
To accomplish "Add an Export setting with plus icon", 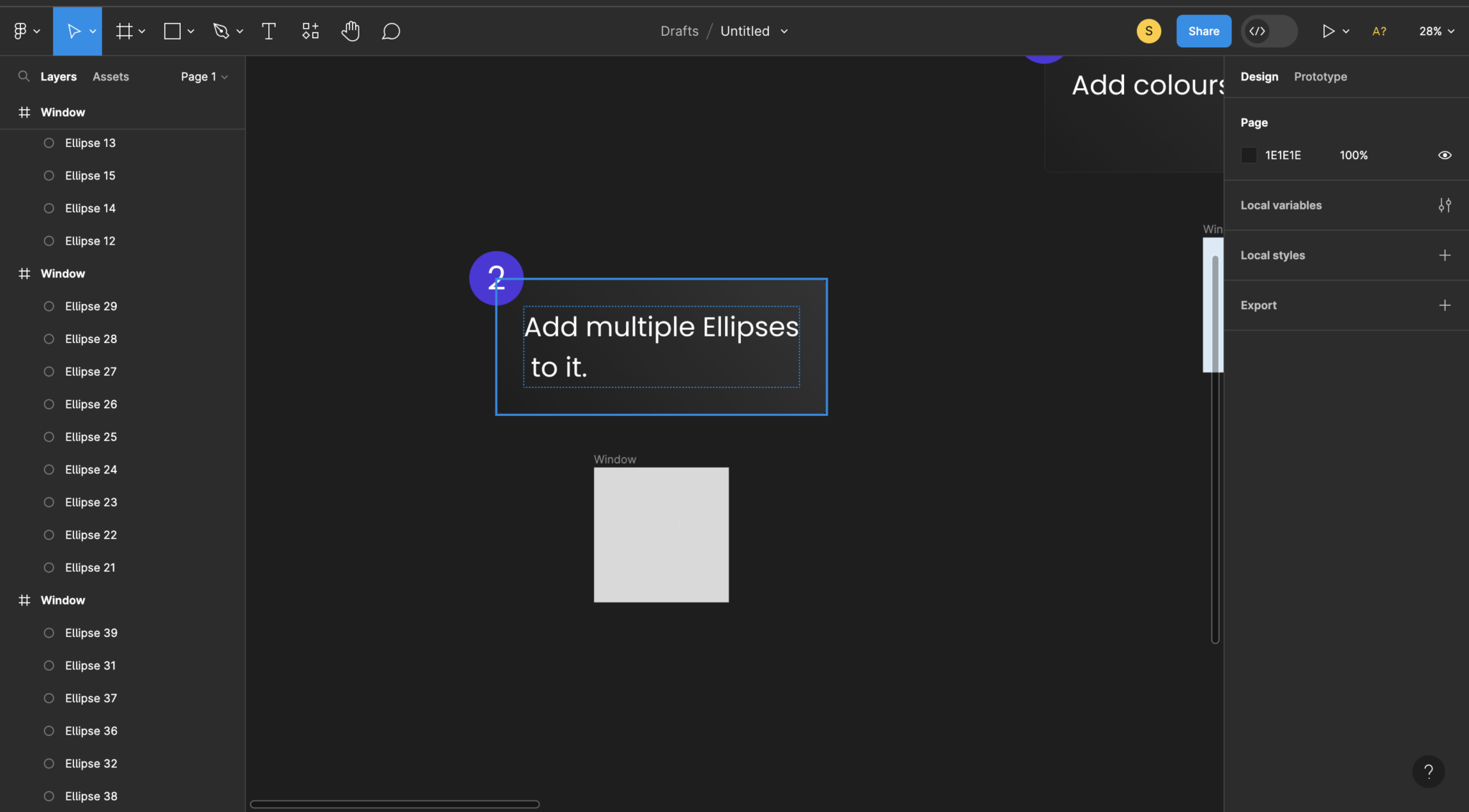I will coord(1445,305).
